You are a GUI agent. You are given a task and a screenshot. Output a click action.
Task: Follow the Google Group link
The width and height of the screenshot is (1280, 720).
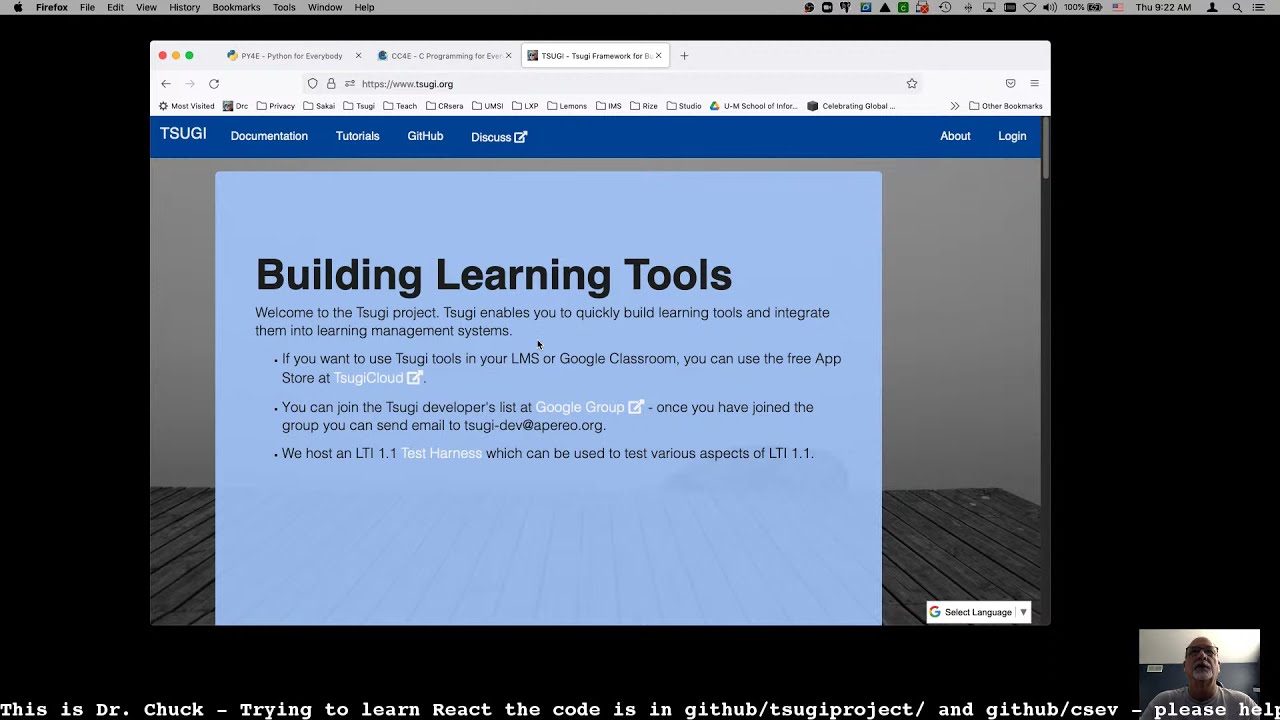[x=589, y=407]
